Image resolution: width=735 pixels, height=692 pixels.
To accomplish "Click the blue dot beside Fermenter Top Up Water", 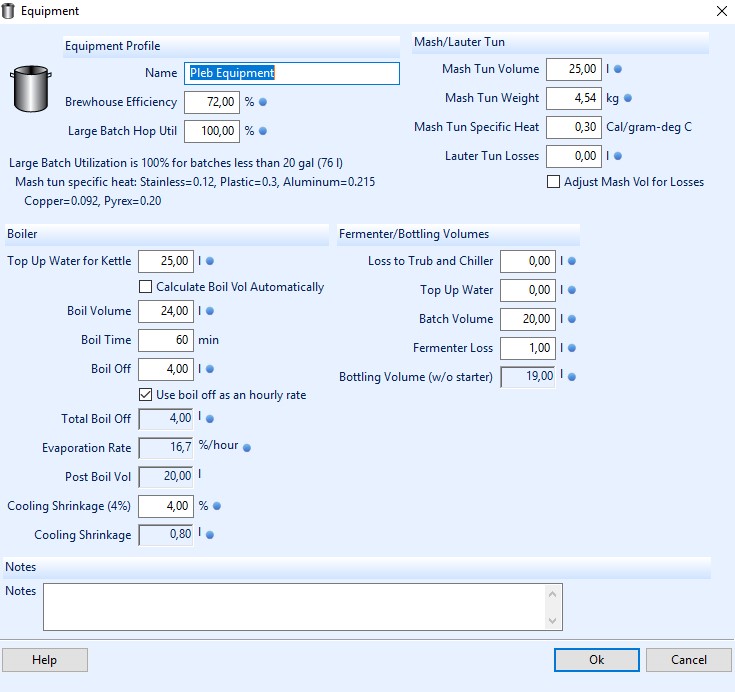I will (572, 290).
